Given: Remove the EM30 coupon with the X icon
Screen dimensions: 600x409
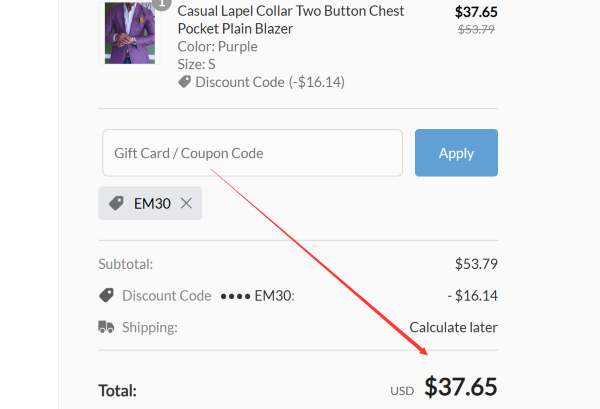Looking at the screenshot, I should click(x=186, y=203).
